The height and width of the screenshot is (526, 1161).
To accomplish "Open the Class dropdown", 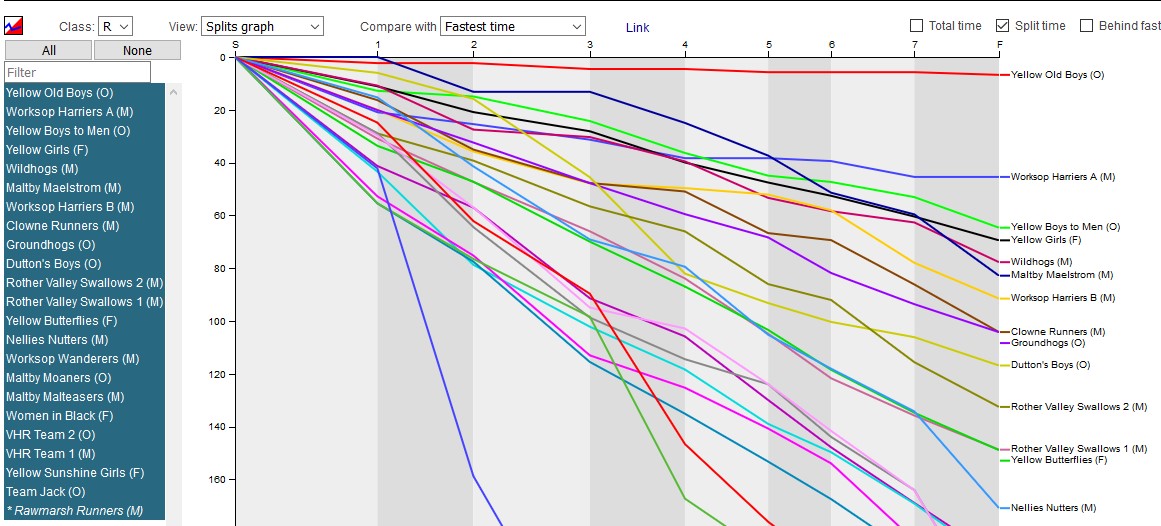I will point(117,27).
